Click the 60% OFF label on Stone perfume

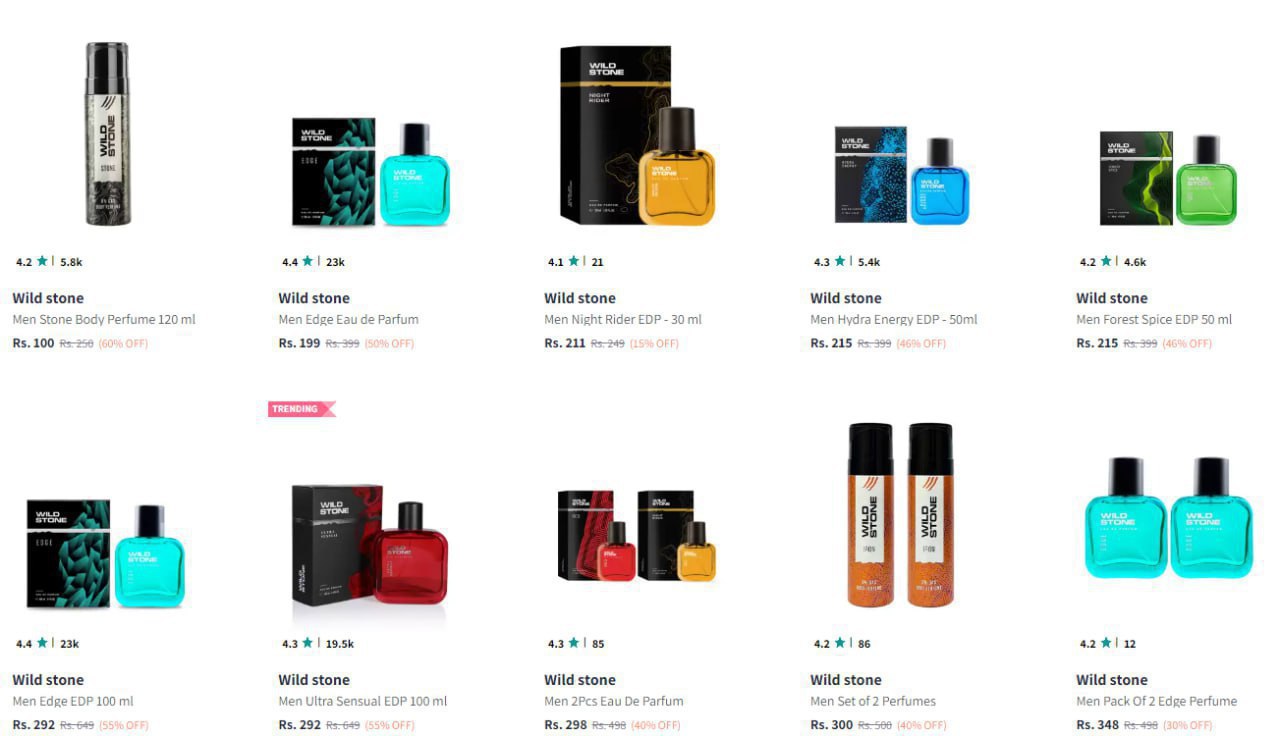123,343
